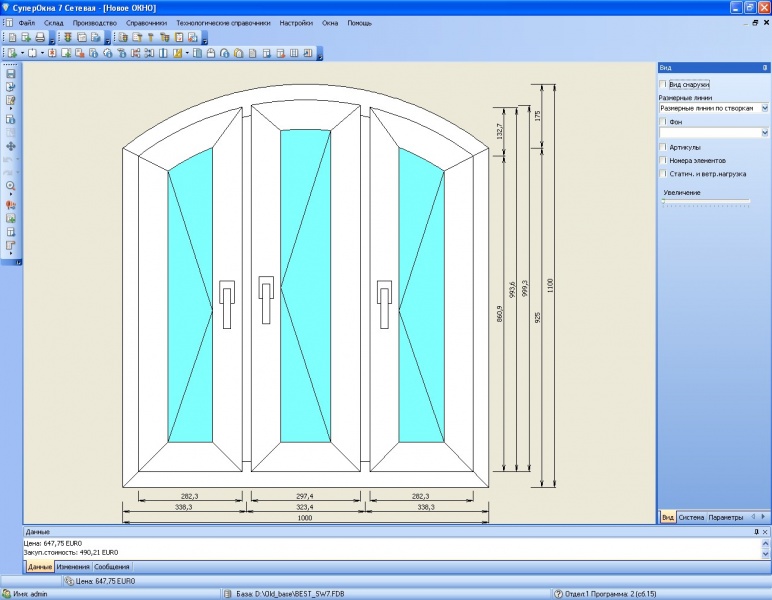
Task: Open the Производство menu
Action: [x=95, y=23]
